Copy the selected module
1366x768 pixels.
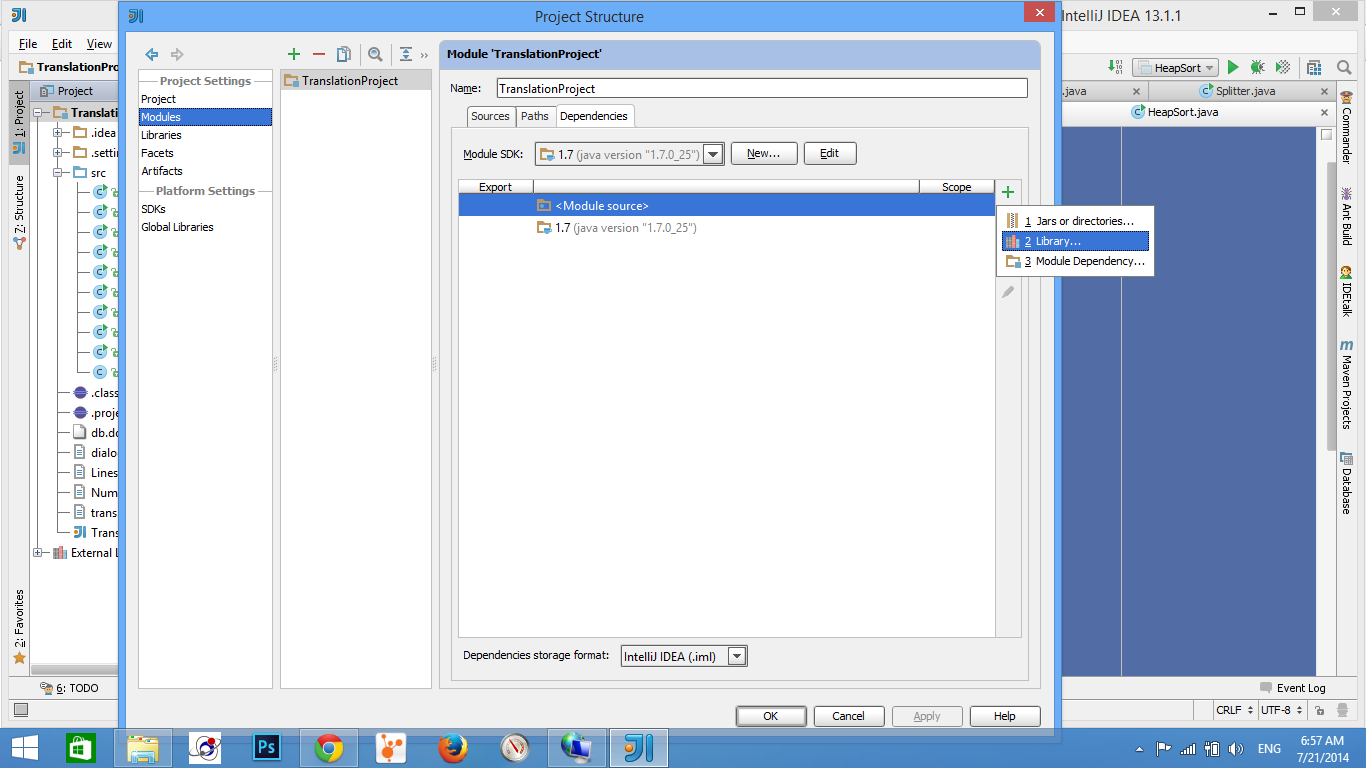[x=344, y=54]
